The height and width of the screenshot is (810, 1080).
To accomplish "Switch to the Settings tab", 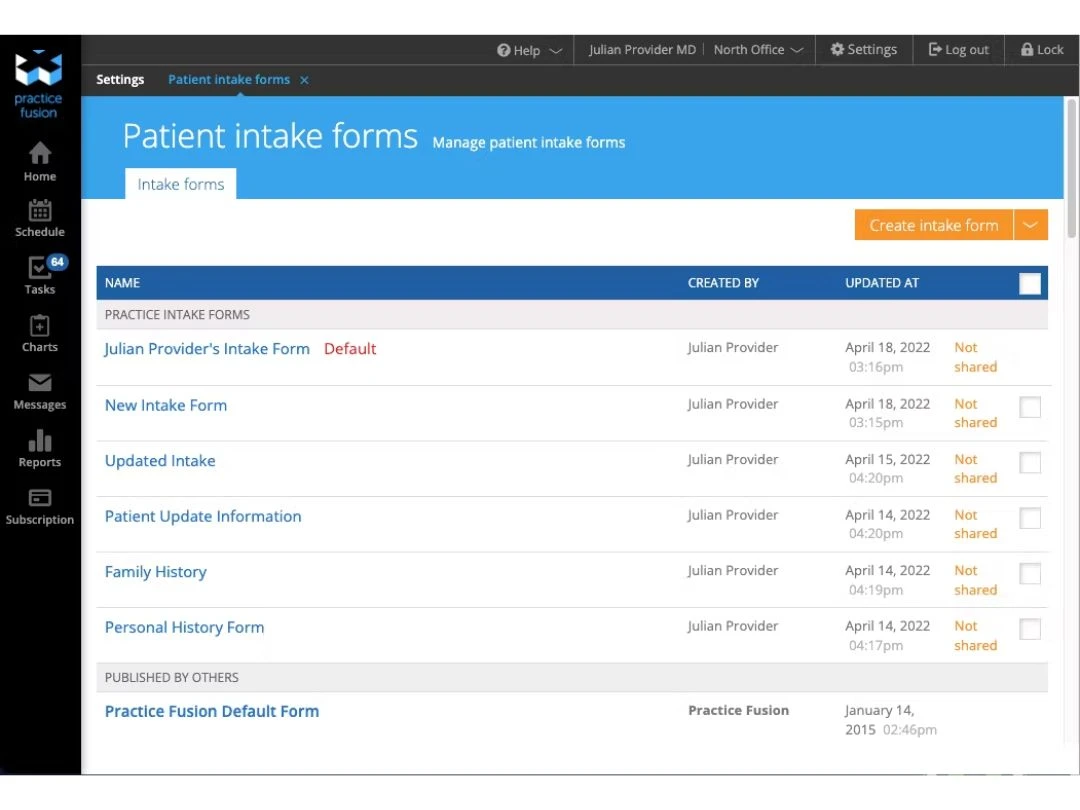I will pos(120,79).
